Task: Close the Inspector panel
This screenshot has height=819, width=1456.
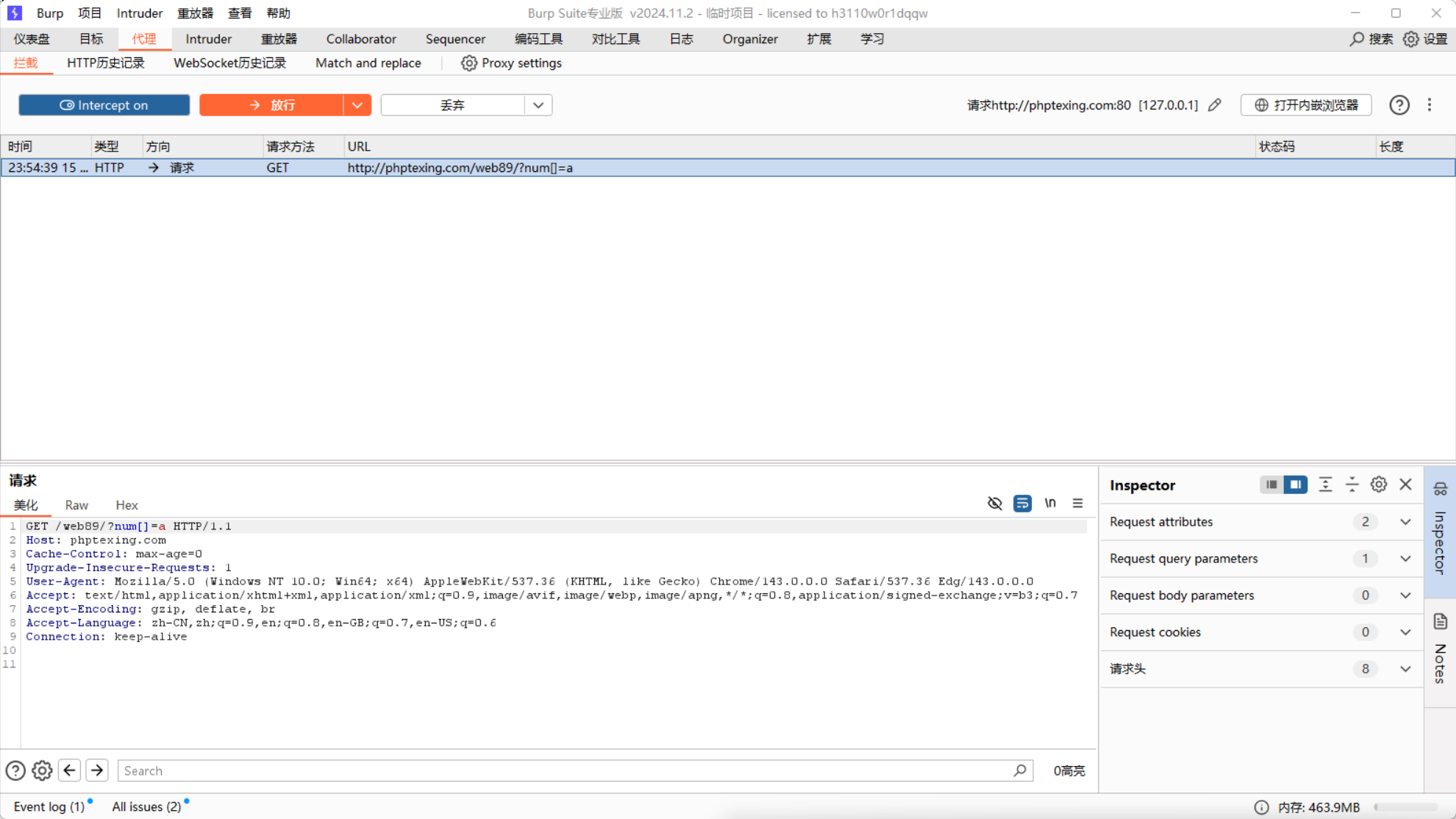Action: point(1405,484)
